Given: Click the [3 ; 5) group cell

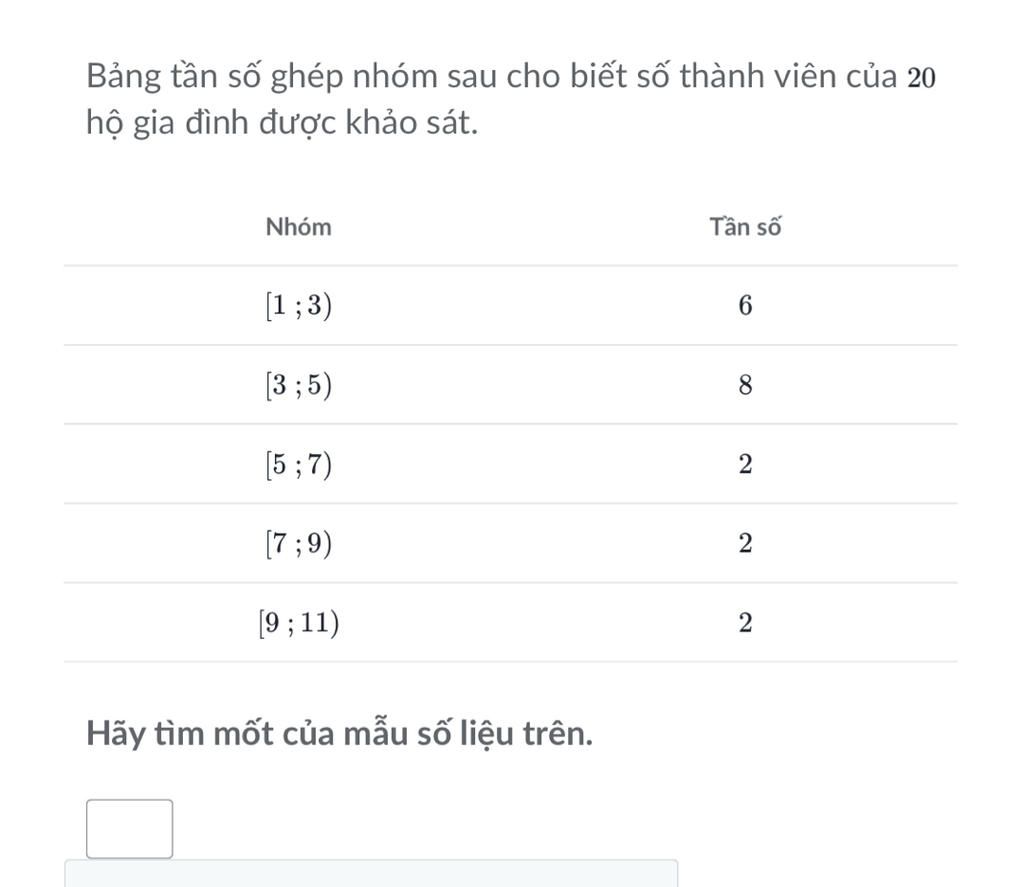Looking at the screenshot, I should pos(298,386).
